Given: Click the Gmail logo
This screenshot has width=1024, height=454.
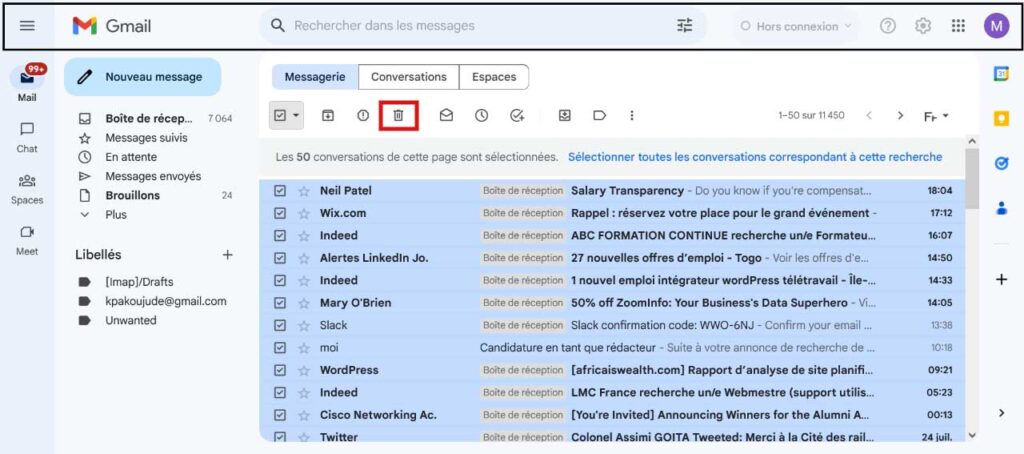Looking at the screenshot, I should coord(112,26).
